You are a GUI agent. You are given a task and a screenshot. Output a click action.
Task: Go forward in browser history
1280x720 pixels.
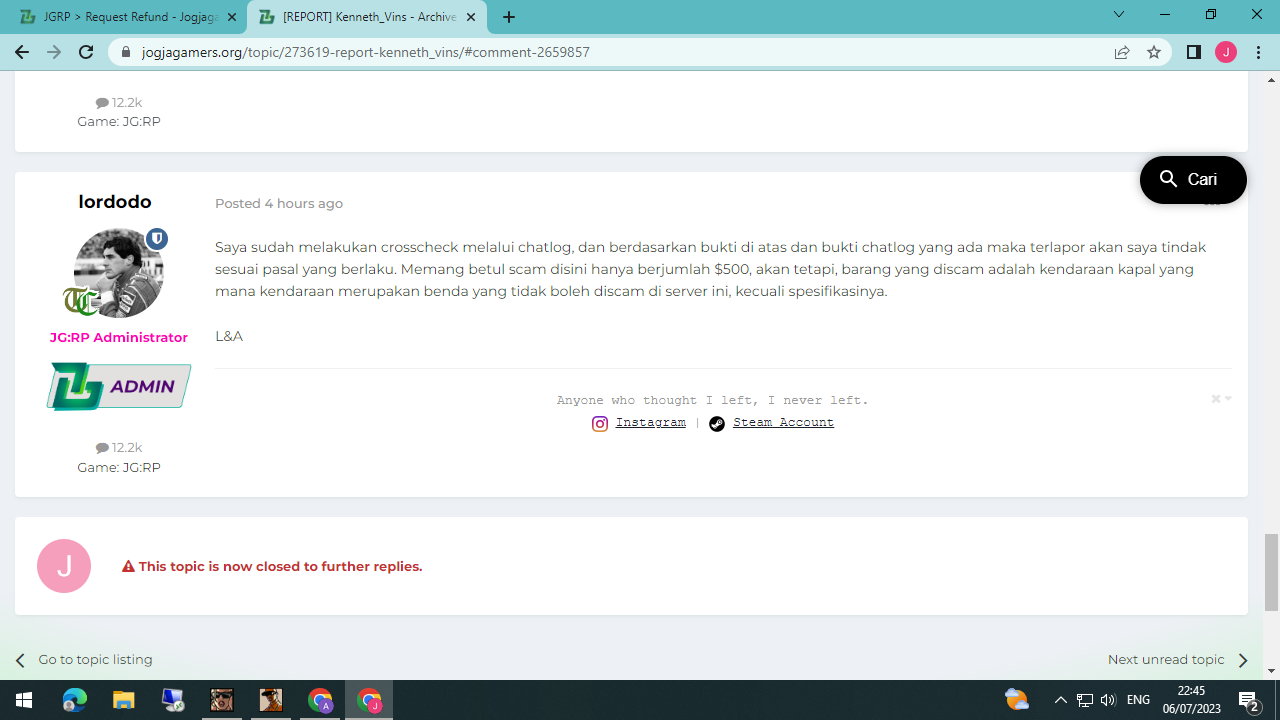click(54, 52)
